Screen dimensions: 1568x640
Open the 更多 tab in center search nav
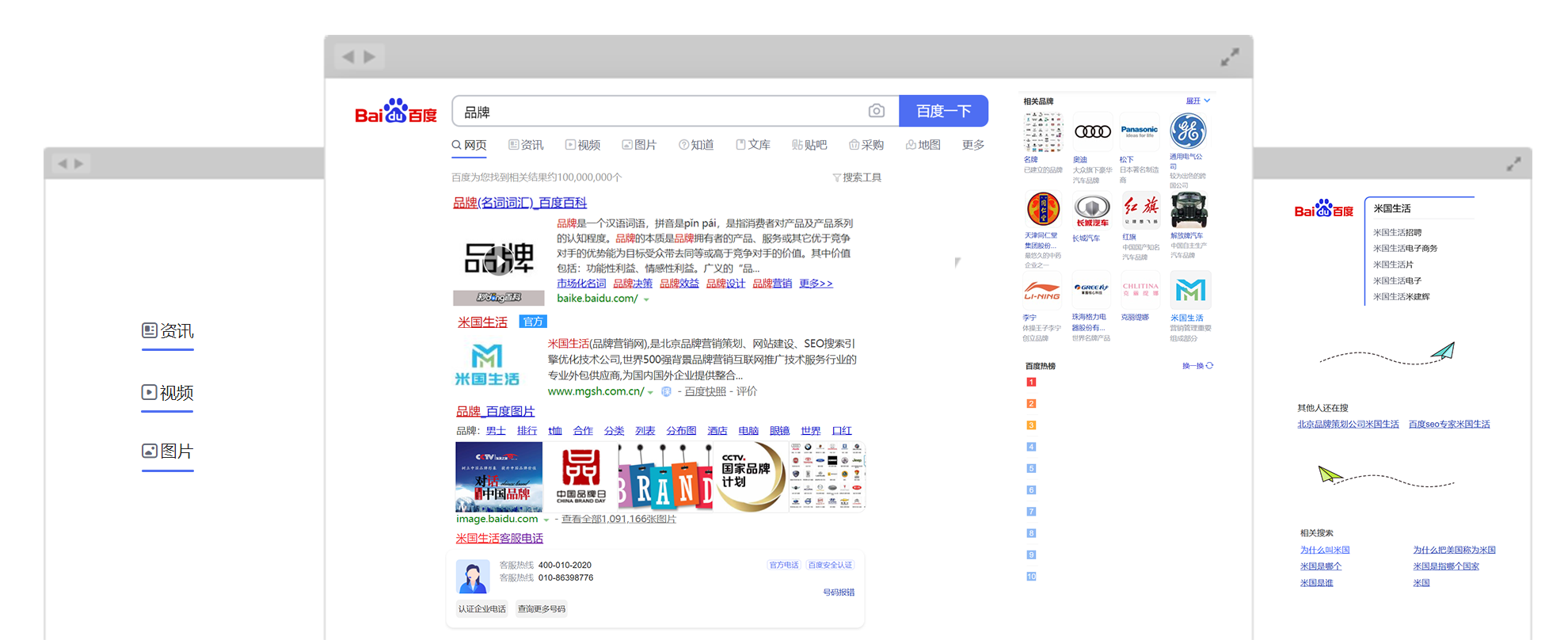(x=973, y=145)
